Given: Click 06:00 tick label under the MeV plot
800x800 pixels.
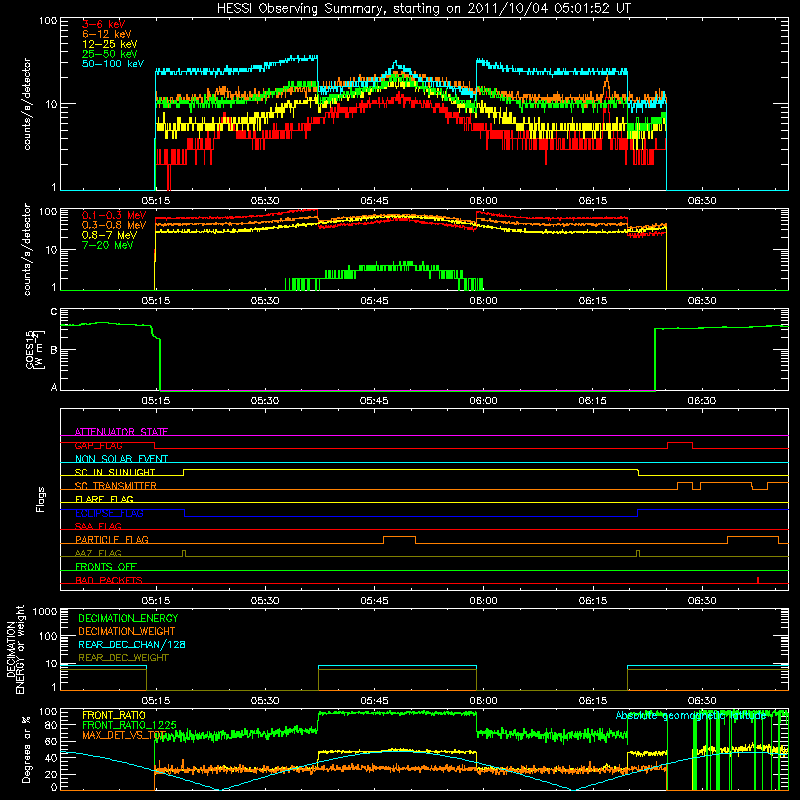Looking at the screenshot, I should pos(483,301).
